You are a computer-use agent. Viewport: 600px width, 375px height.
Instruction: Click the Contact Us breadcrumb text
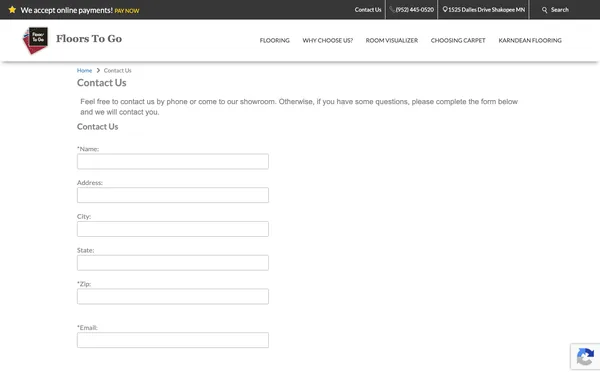(117, 70)
